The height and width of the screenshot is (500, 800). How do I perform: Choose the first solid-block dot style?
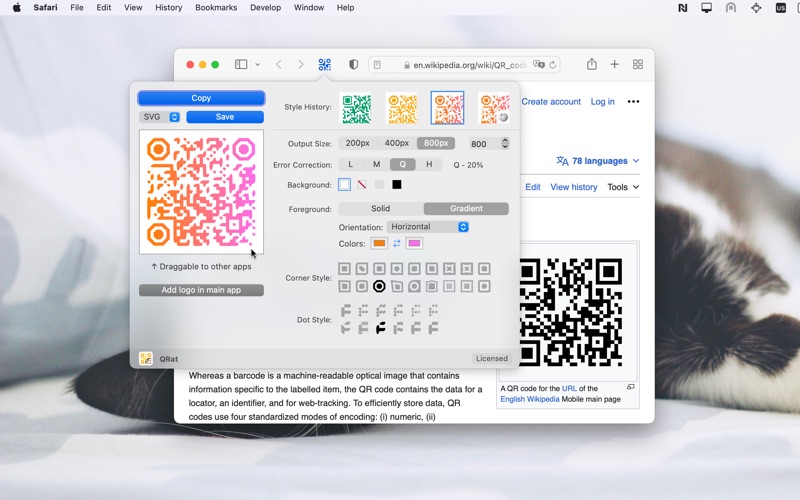(345, 310)
